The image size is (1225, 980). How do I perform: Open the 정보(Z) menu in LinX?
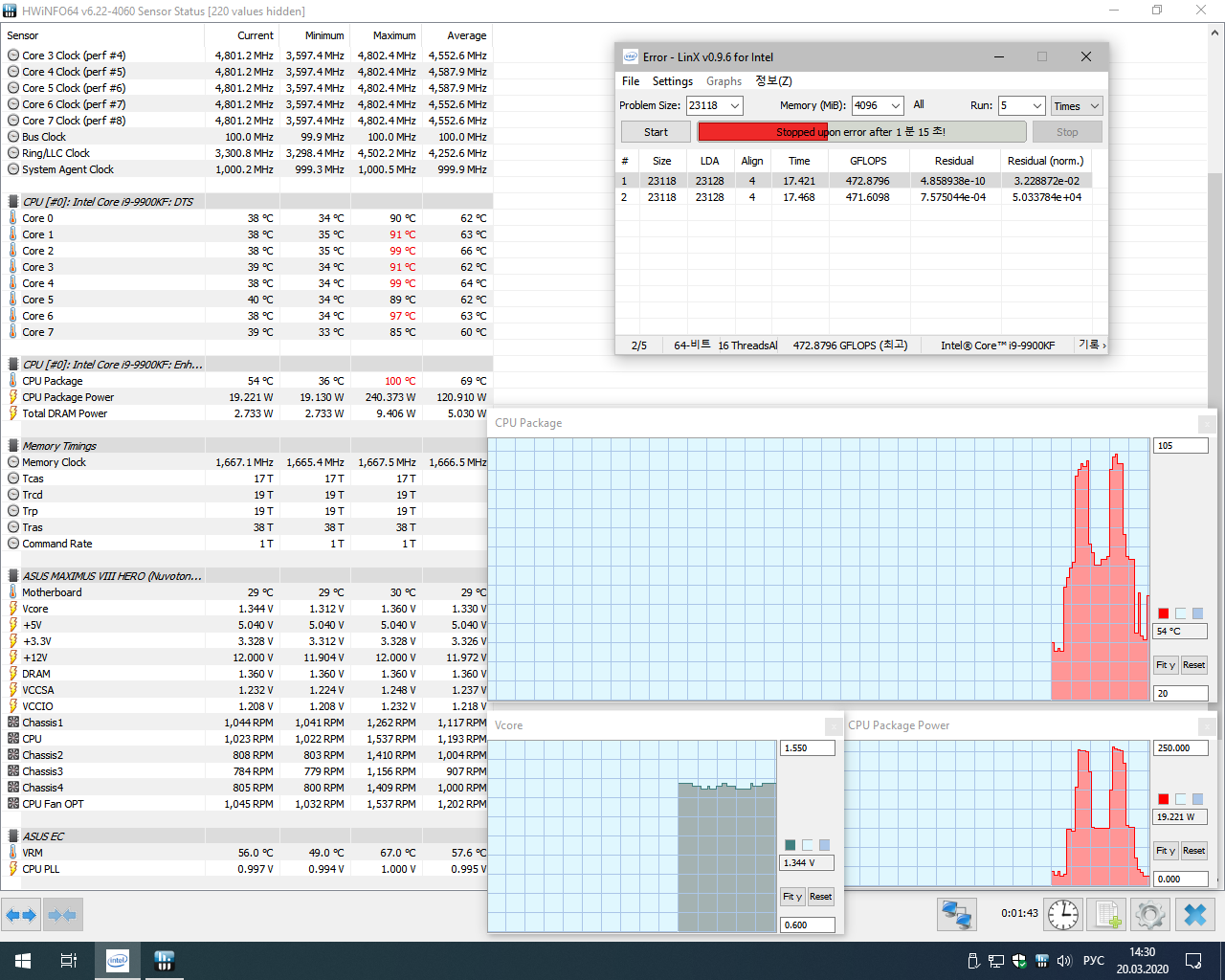[773, 81]
